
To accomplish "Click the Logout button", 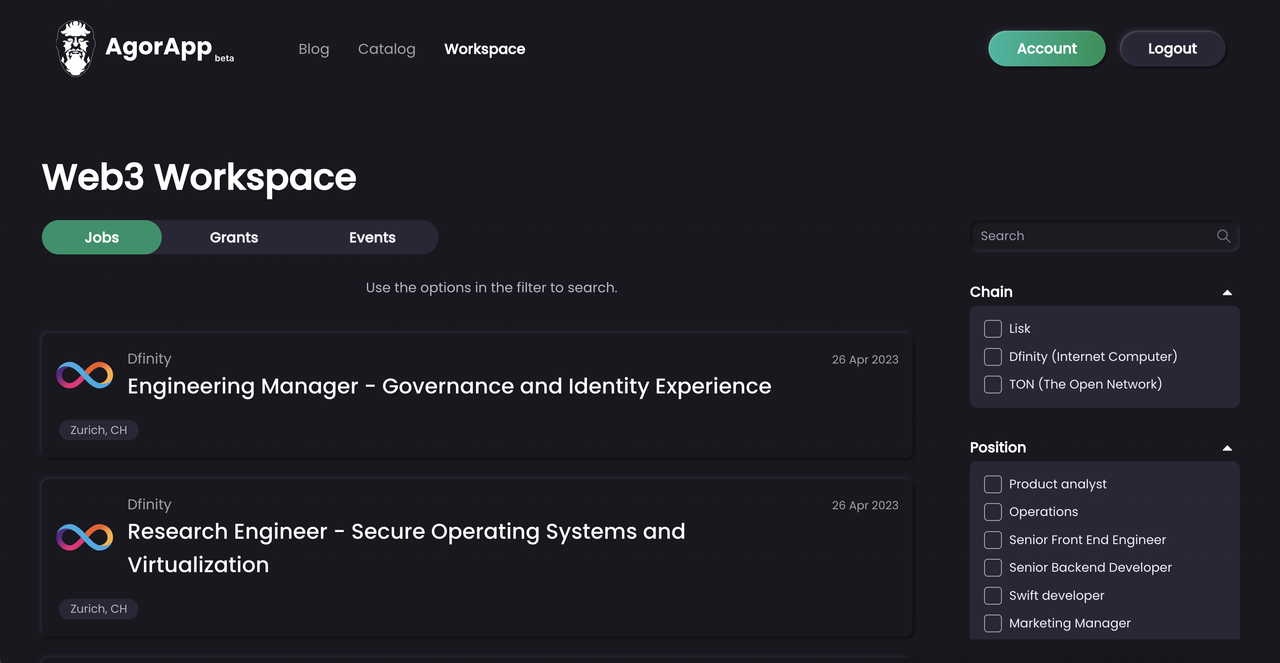I will pos(1172,48).
